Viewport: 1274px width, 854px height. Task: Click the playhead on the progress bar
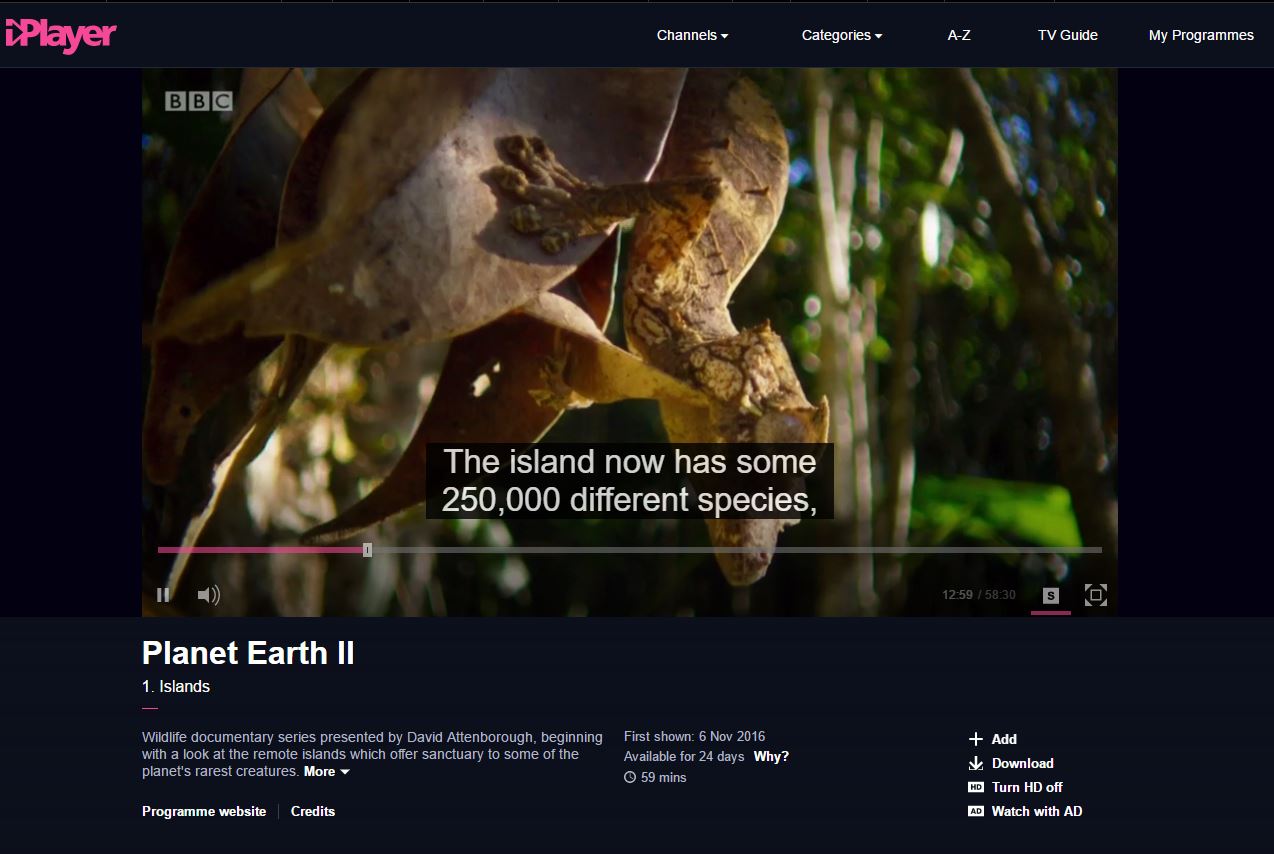point(367,550)
